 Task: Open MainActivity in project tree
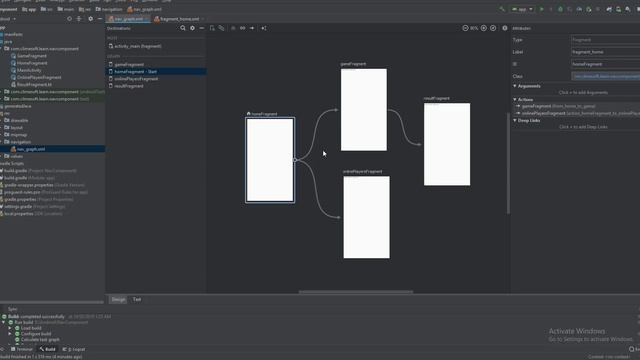click(29, 70)
